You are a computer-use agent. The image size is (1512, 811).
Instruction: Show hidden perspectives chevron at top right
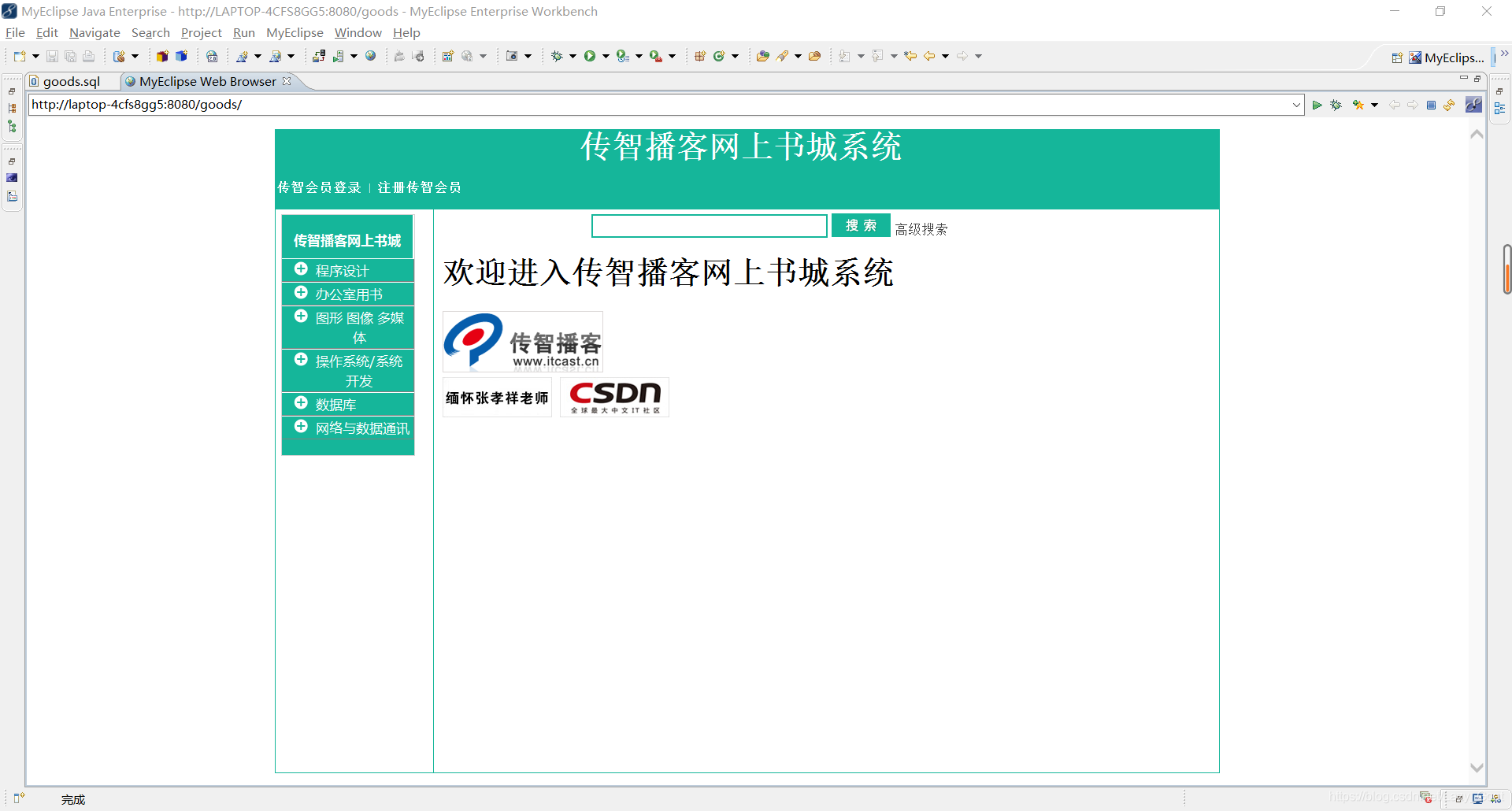click(1504, 54)
